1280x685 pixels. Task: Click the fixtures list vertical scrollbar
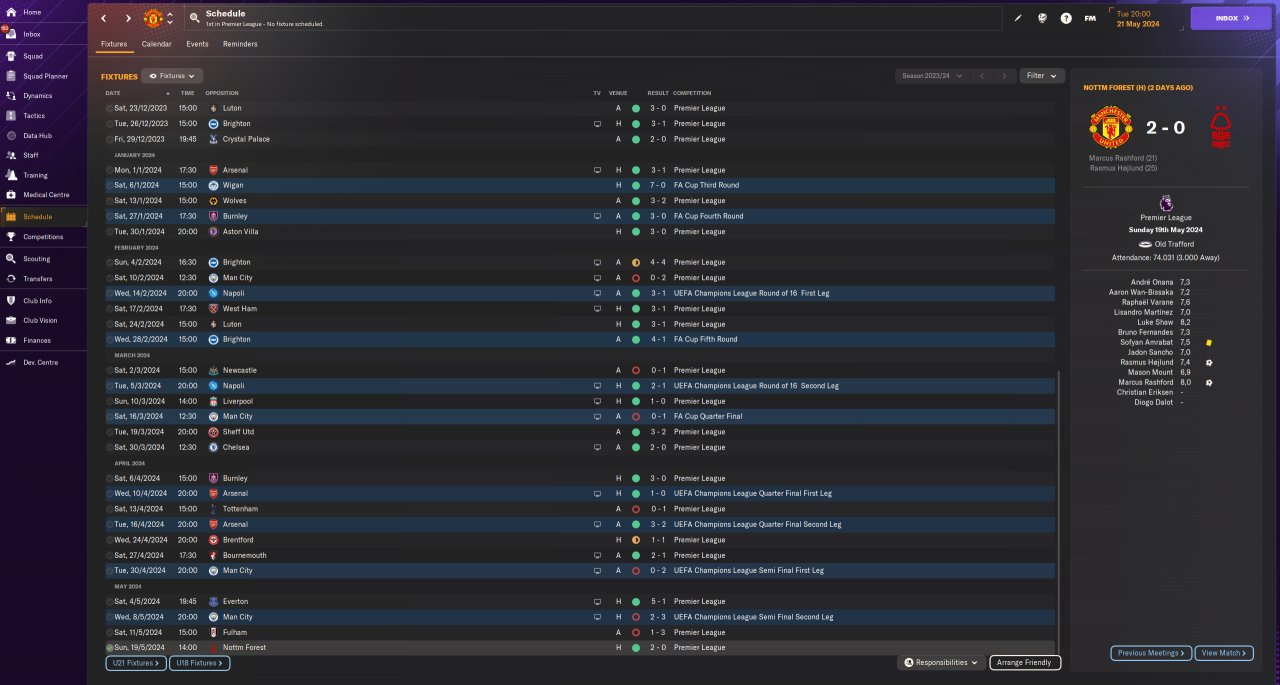1058,510
